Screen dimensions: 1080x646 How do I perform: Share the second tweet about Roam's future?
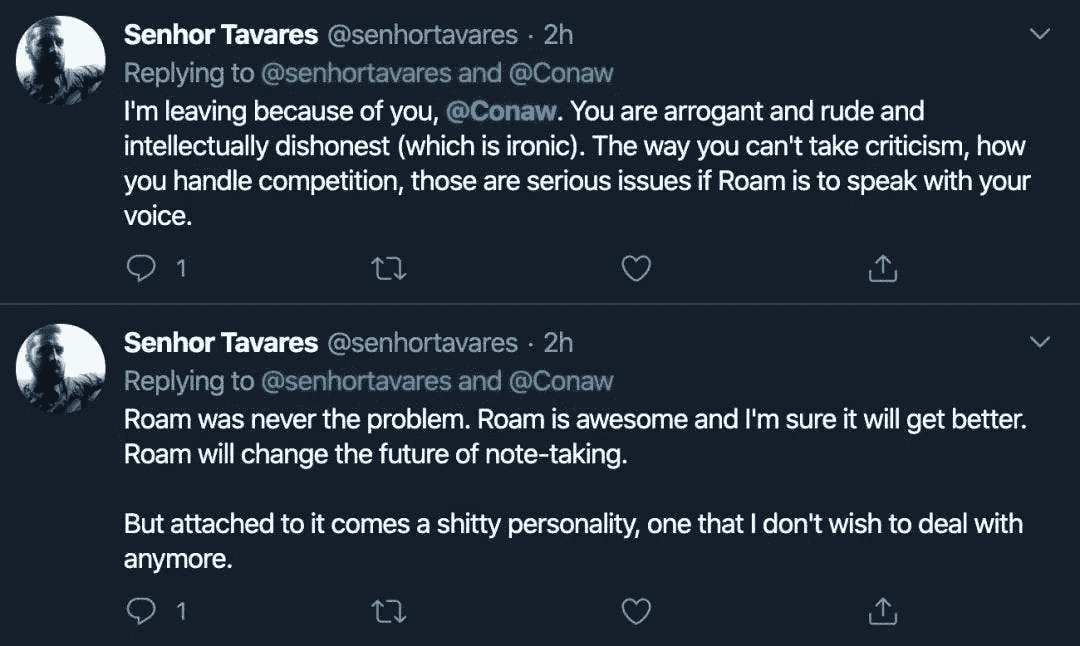click(x=882, y=610)
